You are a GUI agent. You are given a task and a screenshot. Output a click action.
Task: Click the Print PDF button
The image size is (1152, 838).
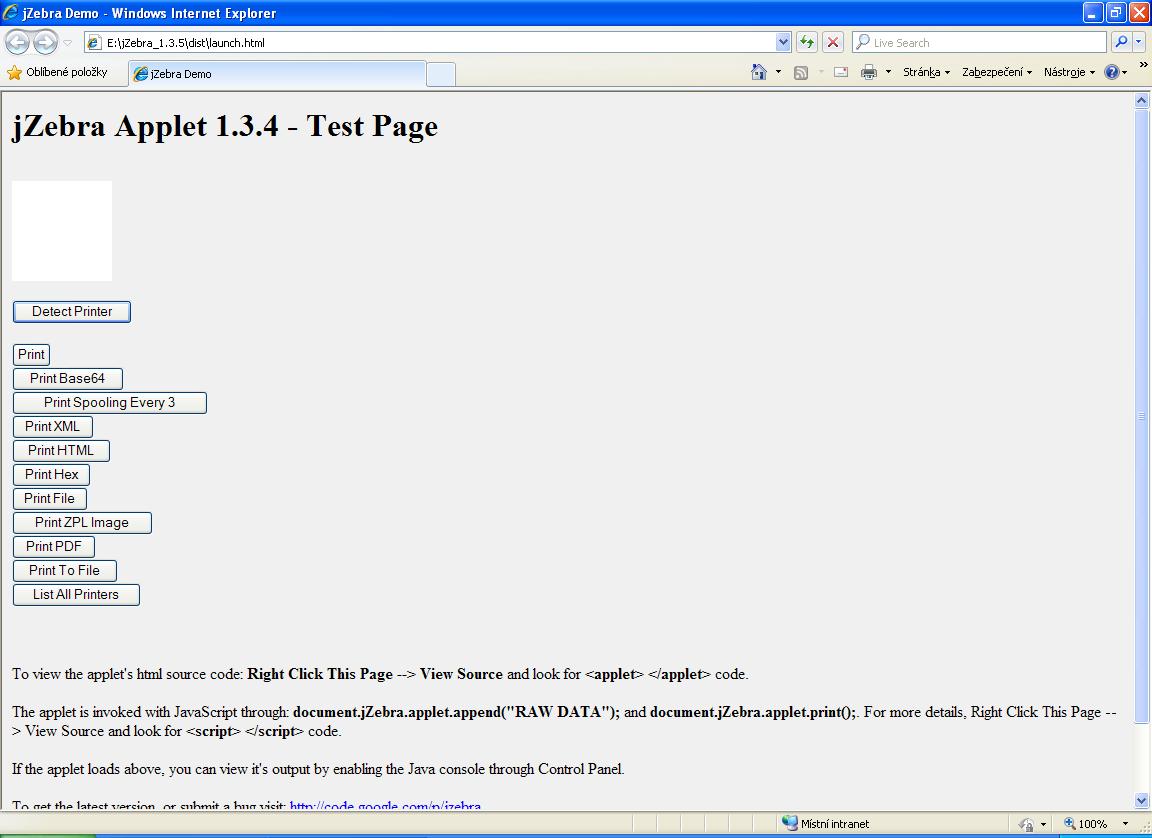point(54,546)
